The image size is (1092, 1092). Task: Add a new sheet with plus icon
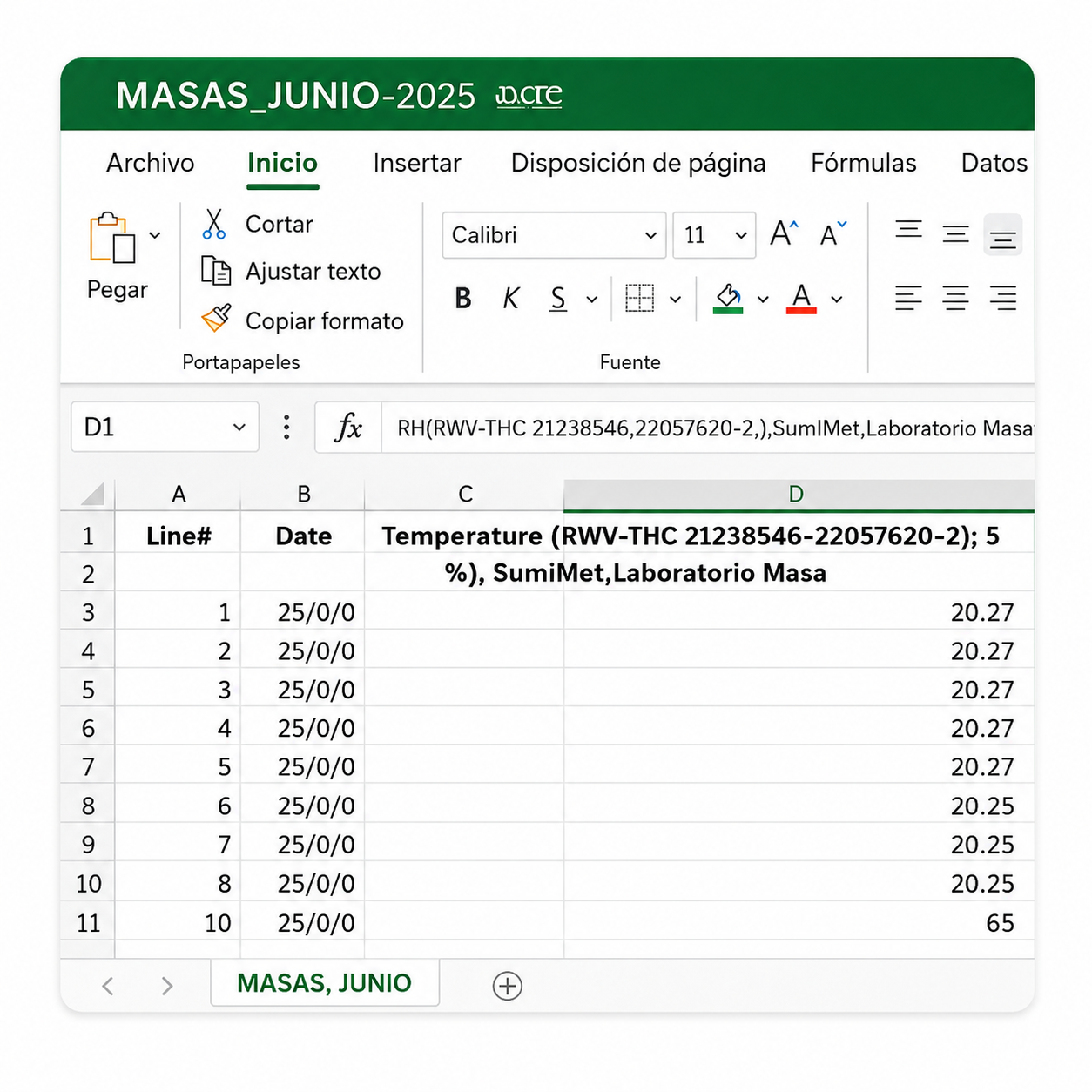(508, 986)
